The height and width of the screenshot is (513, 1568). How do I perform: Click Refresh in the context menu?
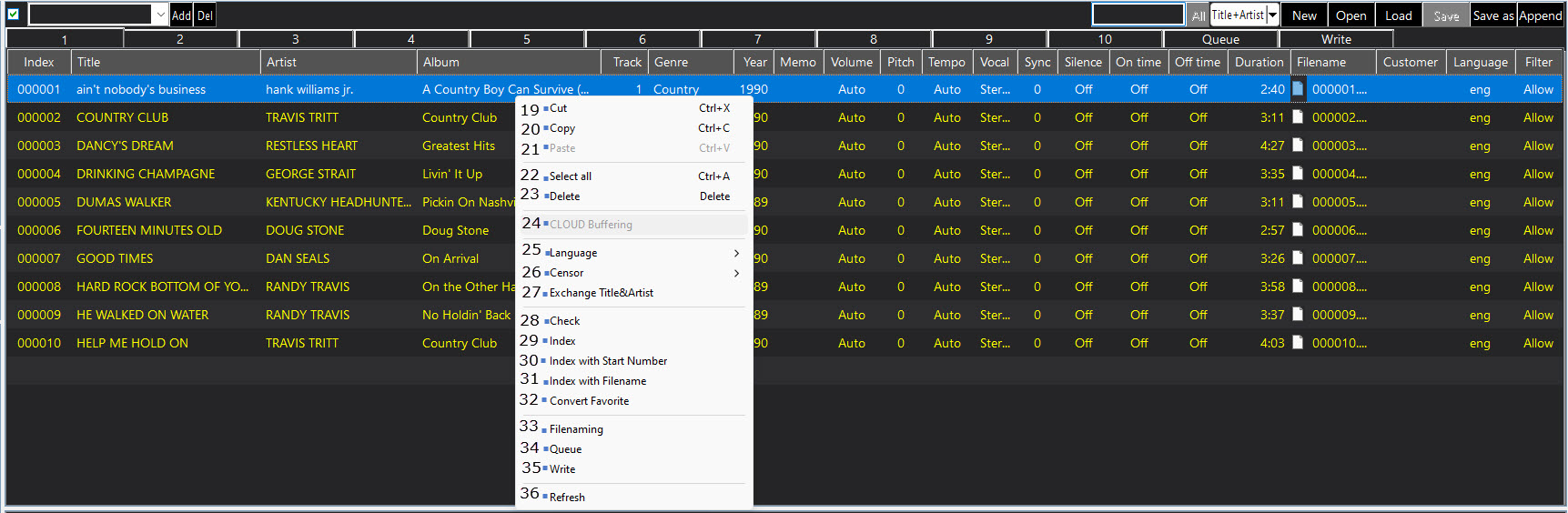pos(567,498)
